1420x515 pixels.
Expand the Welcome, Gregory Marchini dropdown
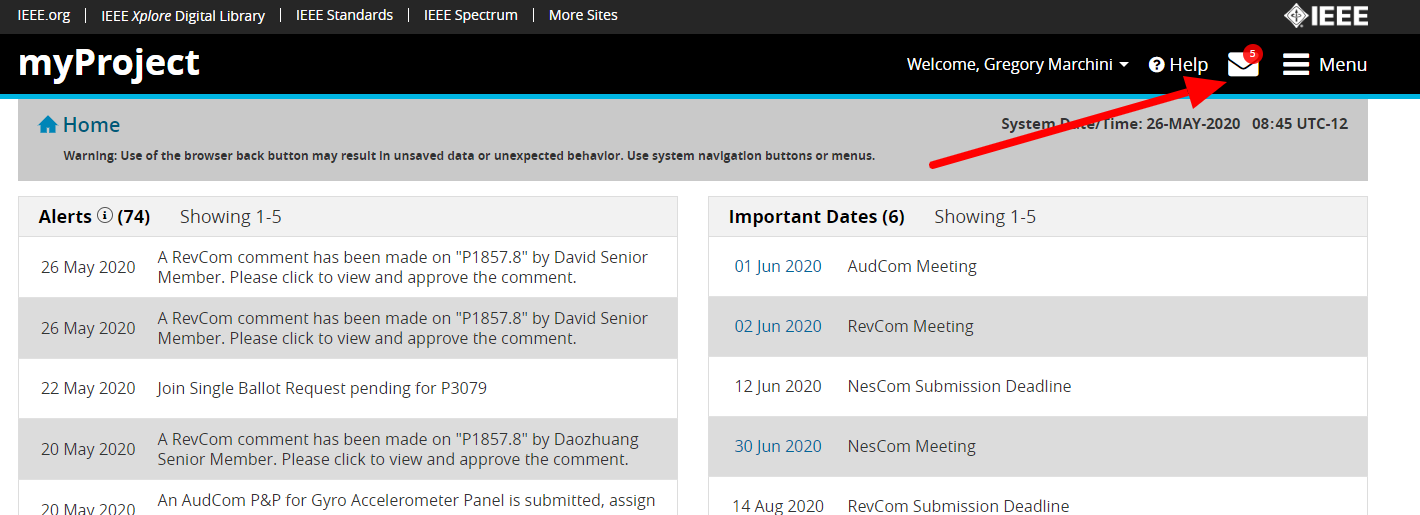tap(1018, 65)
